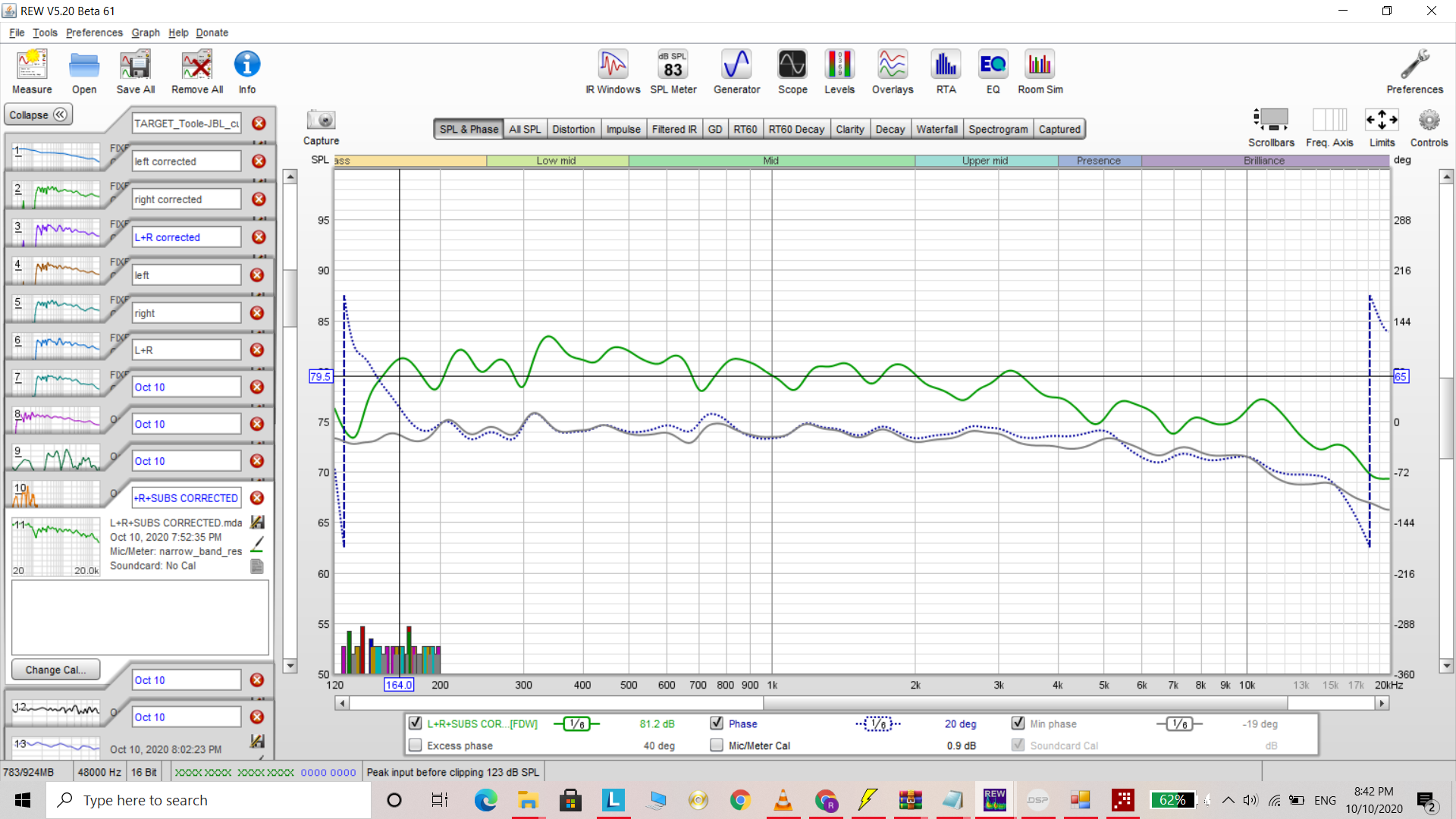Screen dimensions: 1456x819
Task: Open a measurement file with Open icon
Action: click(x=84, y=72)
